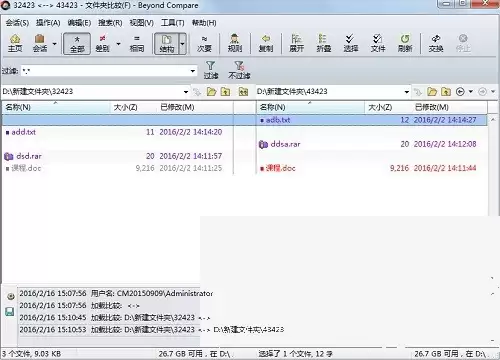Click right pane scrollbar up arrow
The height and width of the screenshot is (360, 500).
pyautogui.click(x=493, y=119)
